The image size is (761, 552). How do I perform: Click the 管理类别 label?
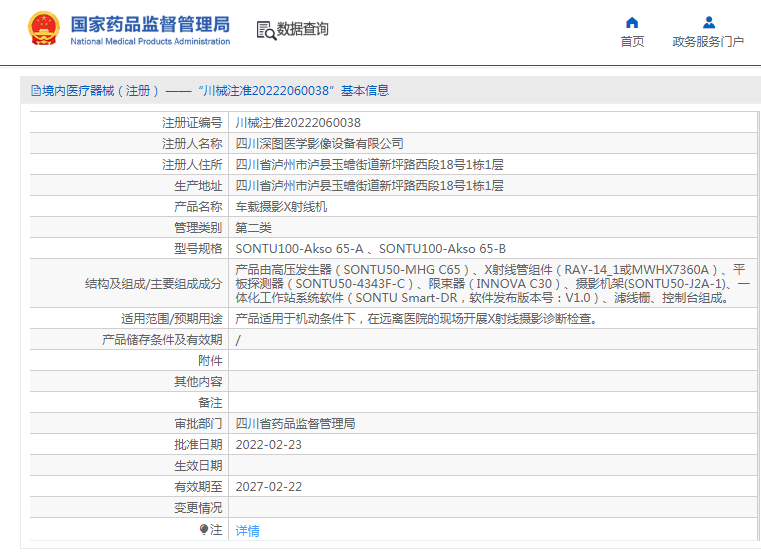198,228
